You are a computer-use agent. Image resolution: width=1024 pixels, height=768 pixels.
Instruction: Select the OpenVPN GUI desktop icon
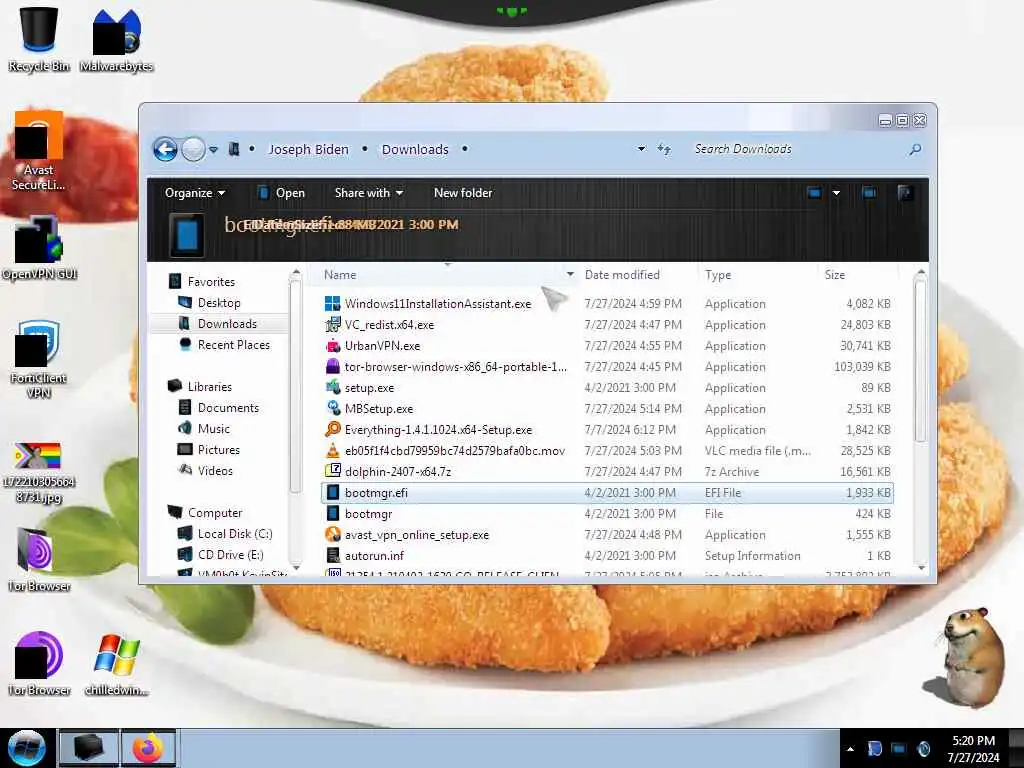(x=39, y=248)
